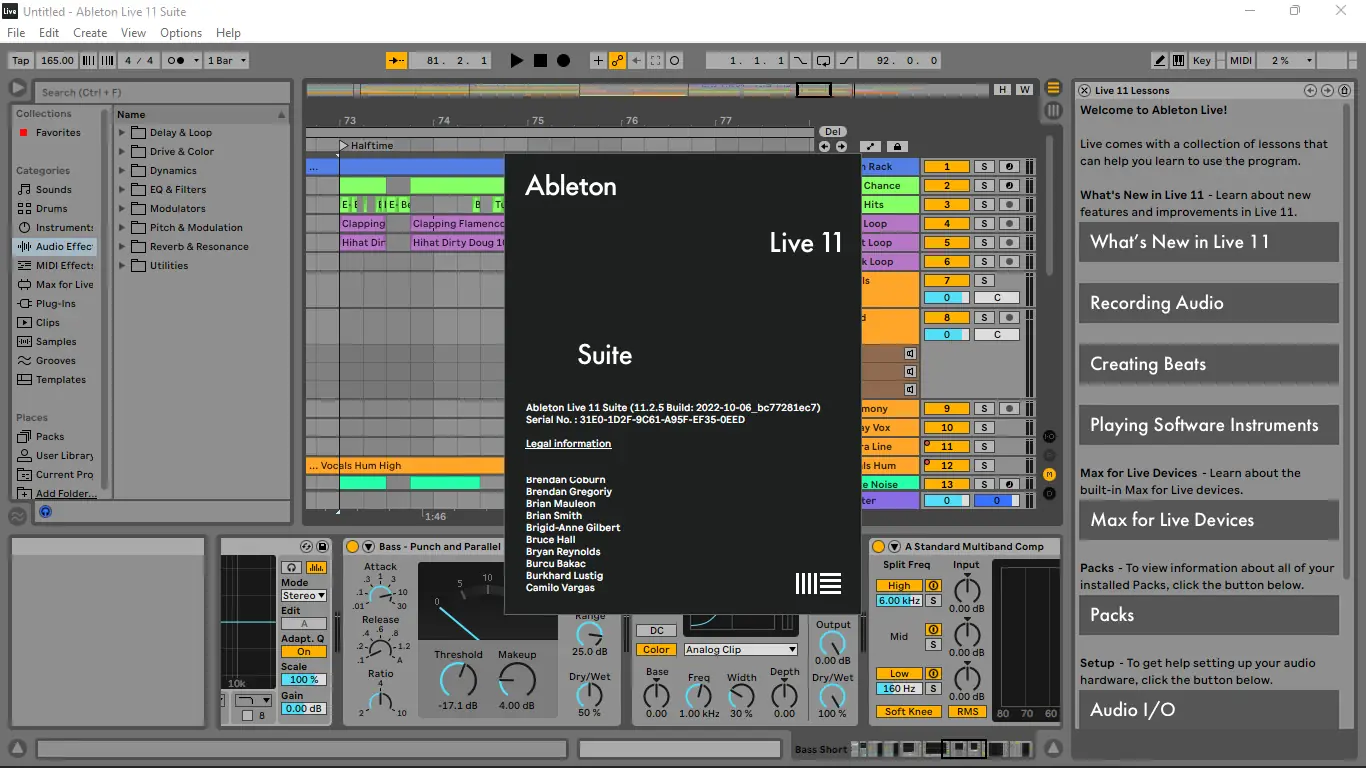Solo track 1 with S button

(x=984, y=167)
